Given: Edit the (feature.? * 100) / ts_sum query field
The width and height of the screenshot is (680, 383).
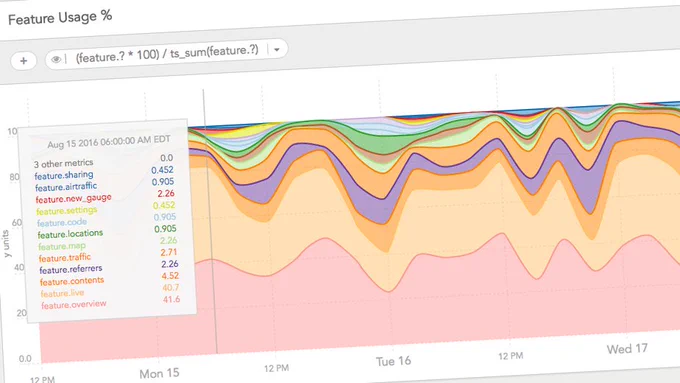Looking at the screenshot, I should click(167, 53).
